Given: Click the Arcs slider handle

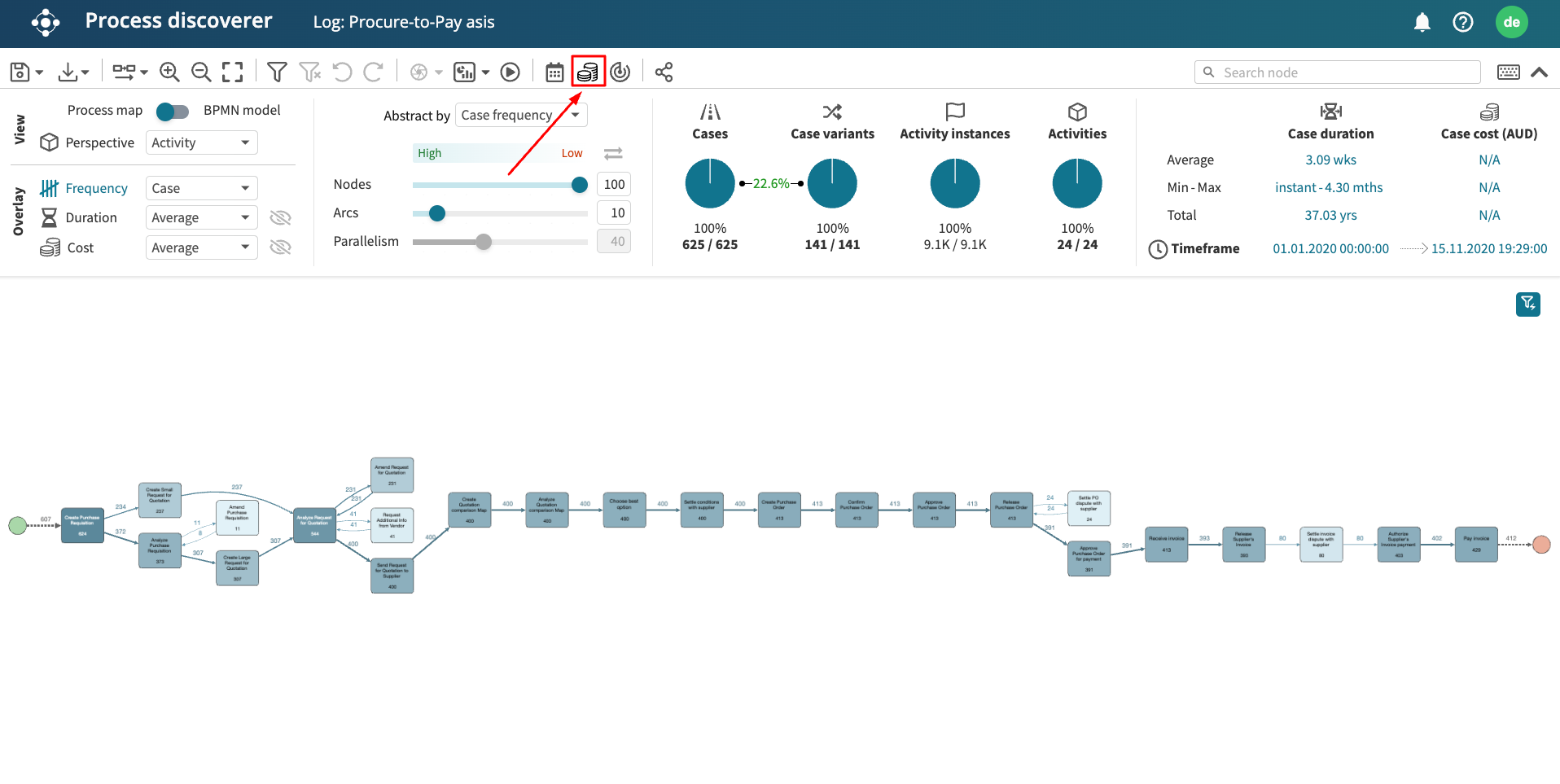Looking at the screenshot, I should (437, 213).
